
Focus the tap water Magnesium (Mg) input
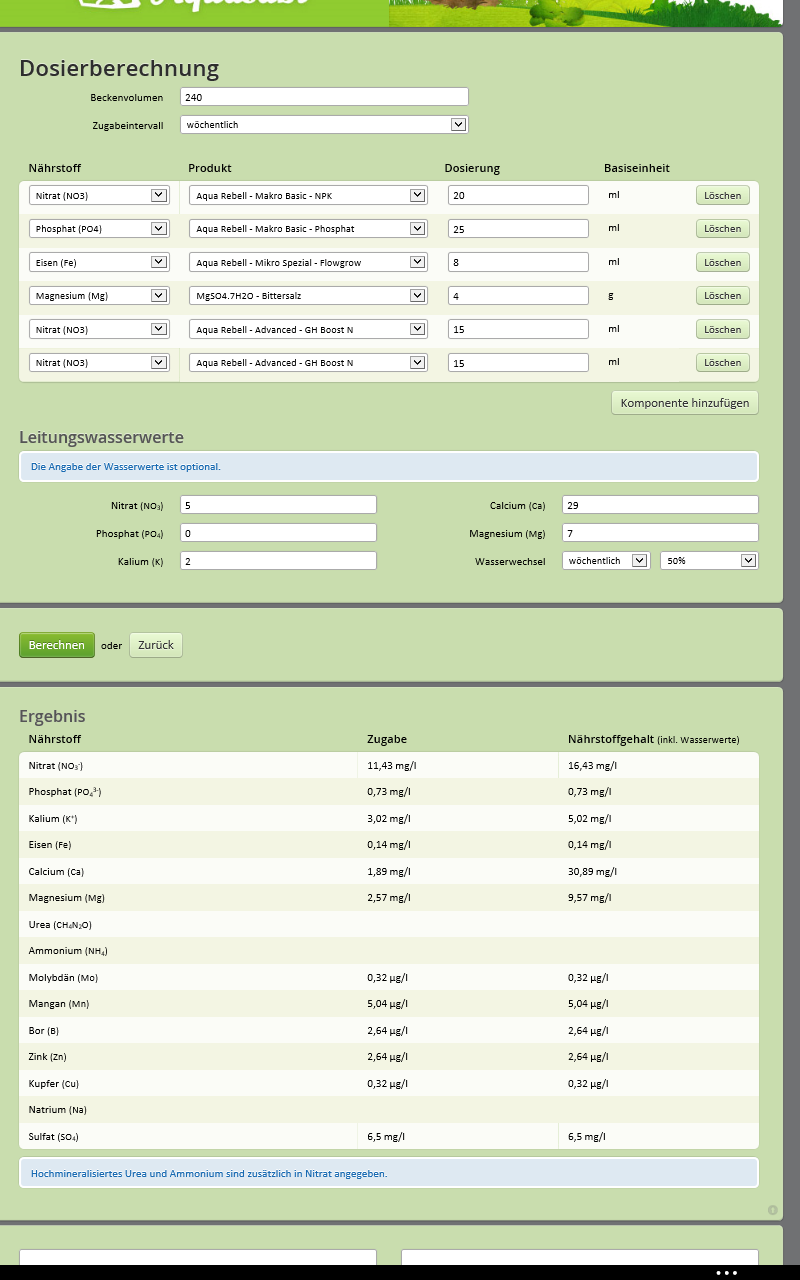(x=660, y=533)
